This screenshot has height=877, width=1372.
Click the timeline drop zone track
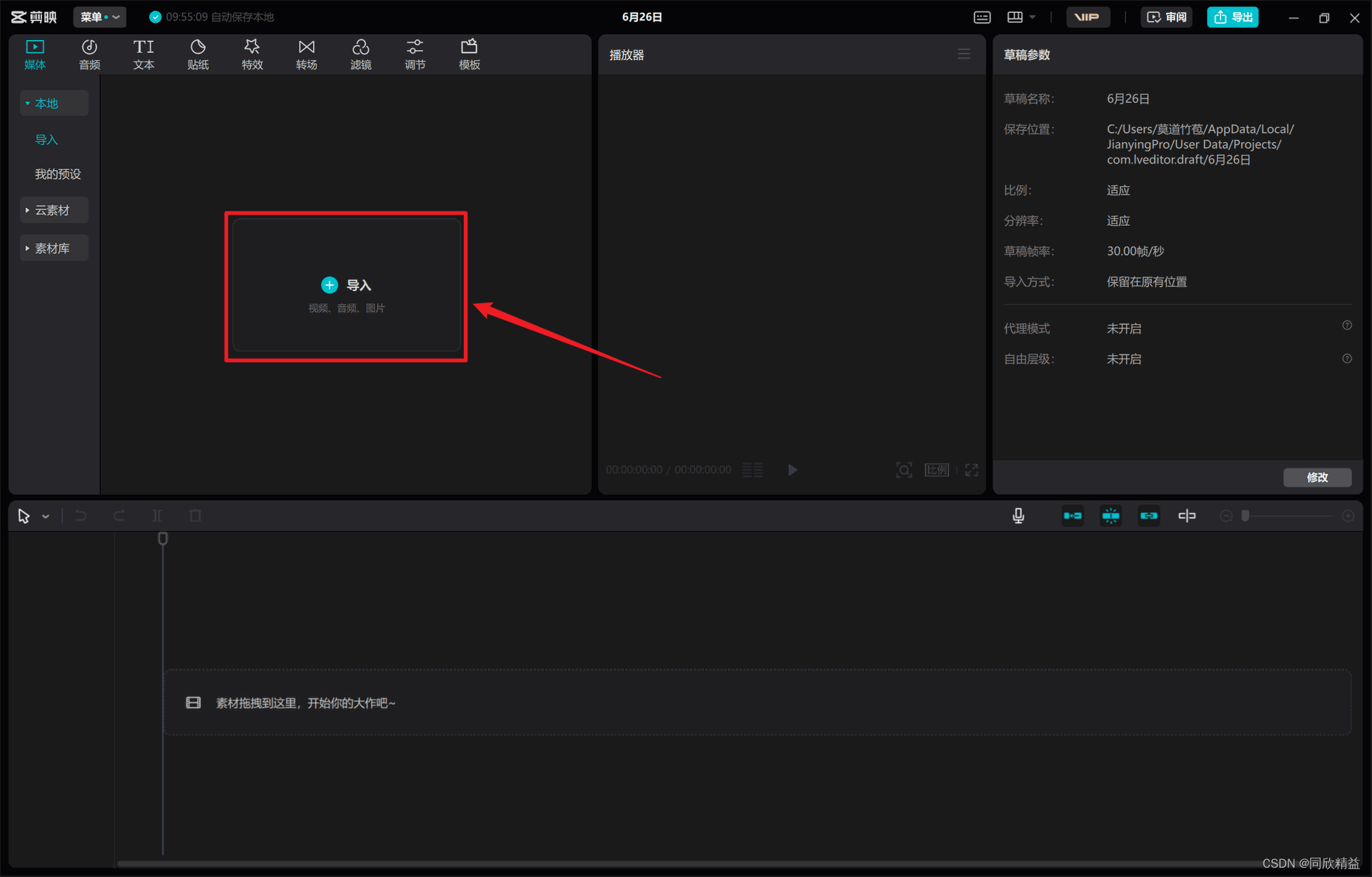[757, 703]
